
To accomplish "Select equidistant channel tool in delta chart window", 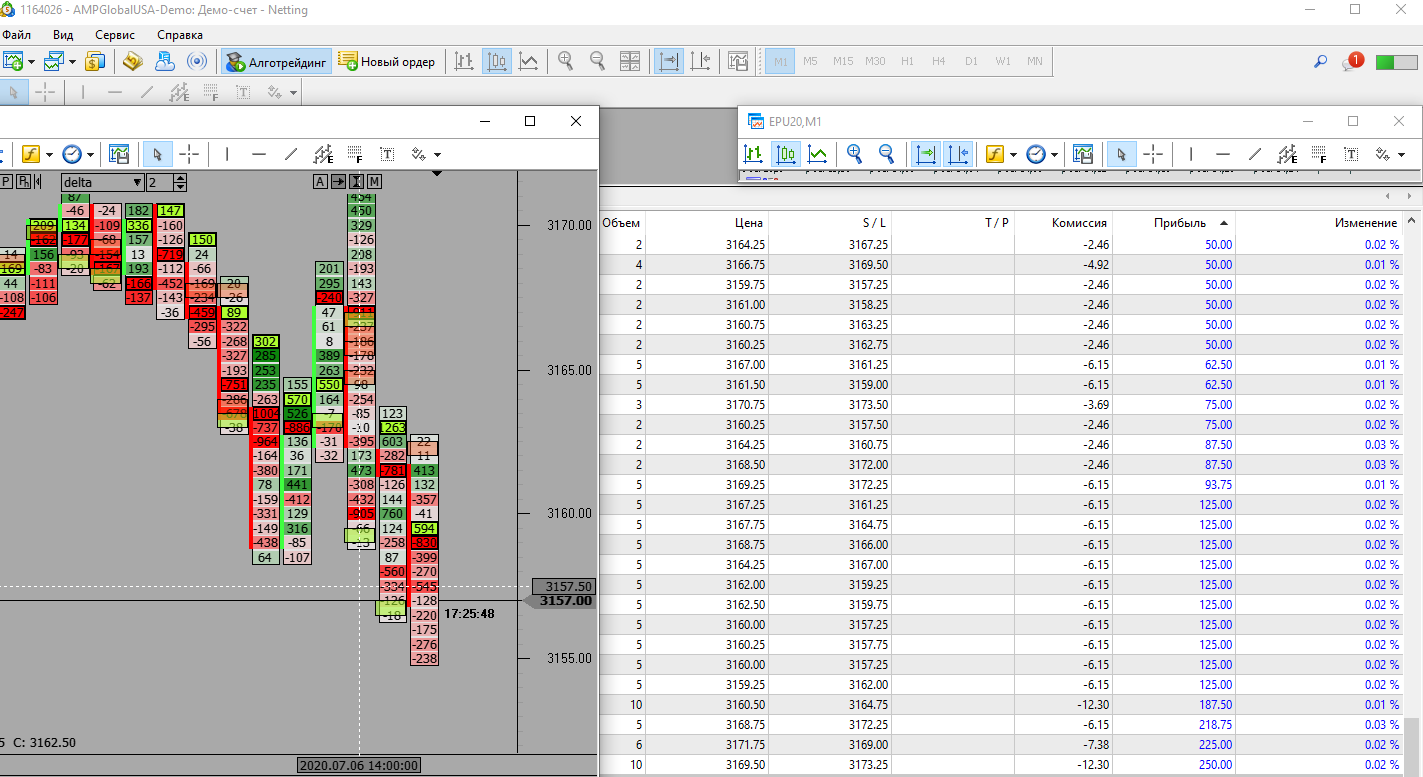I will [323, 154].
